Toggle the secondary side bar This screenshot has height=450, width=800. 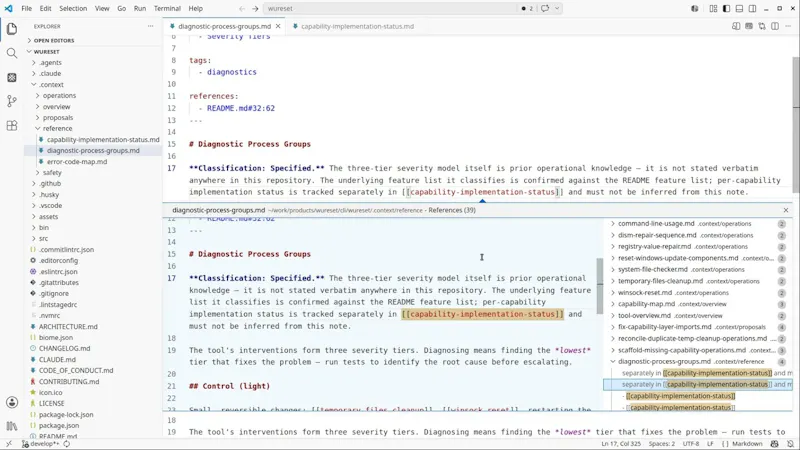coord(753,8)
